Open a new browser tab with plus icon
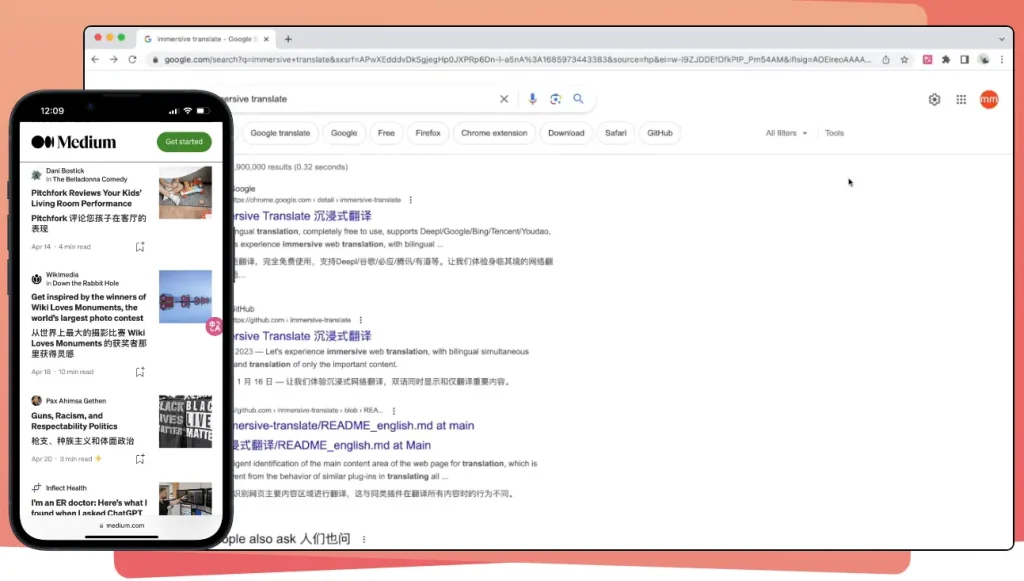This screenshot has width=1024, height=581. click(x=288, y=39)
